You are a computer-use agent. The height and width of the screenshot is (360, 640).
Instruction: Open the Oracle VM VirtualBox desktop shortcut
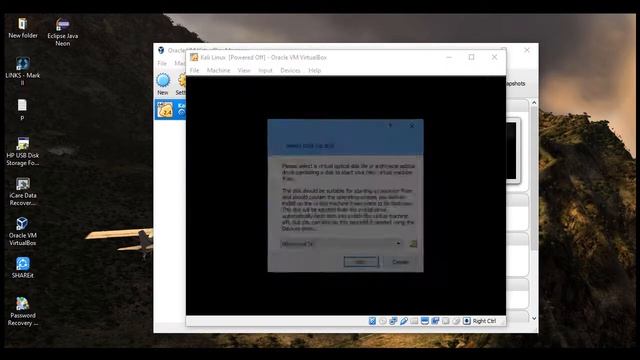[22, 231]
